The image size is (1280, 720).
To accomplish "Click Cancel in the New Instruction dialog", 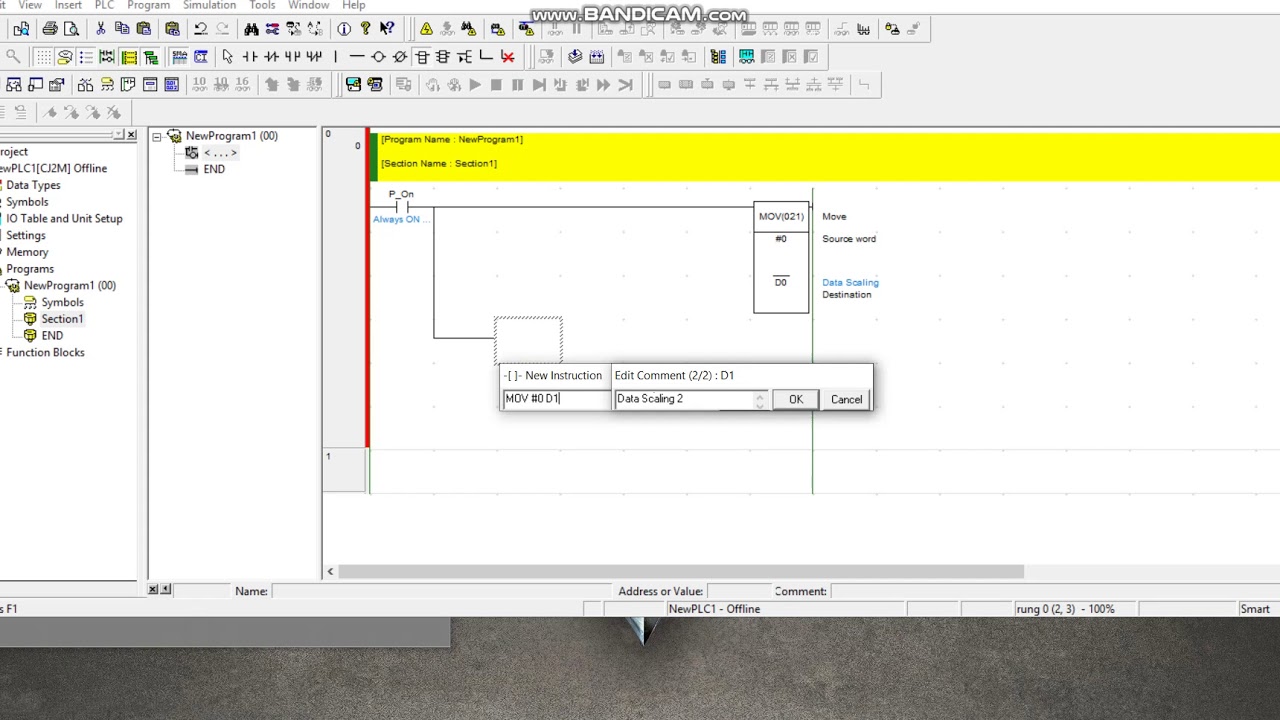I will tap(846, 399).
